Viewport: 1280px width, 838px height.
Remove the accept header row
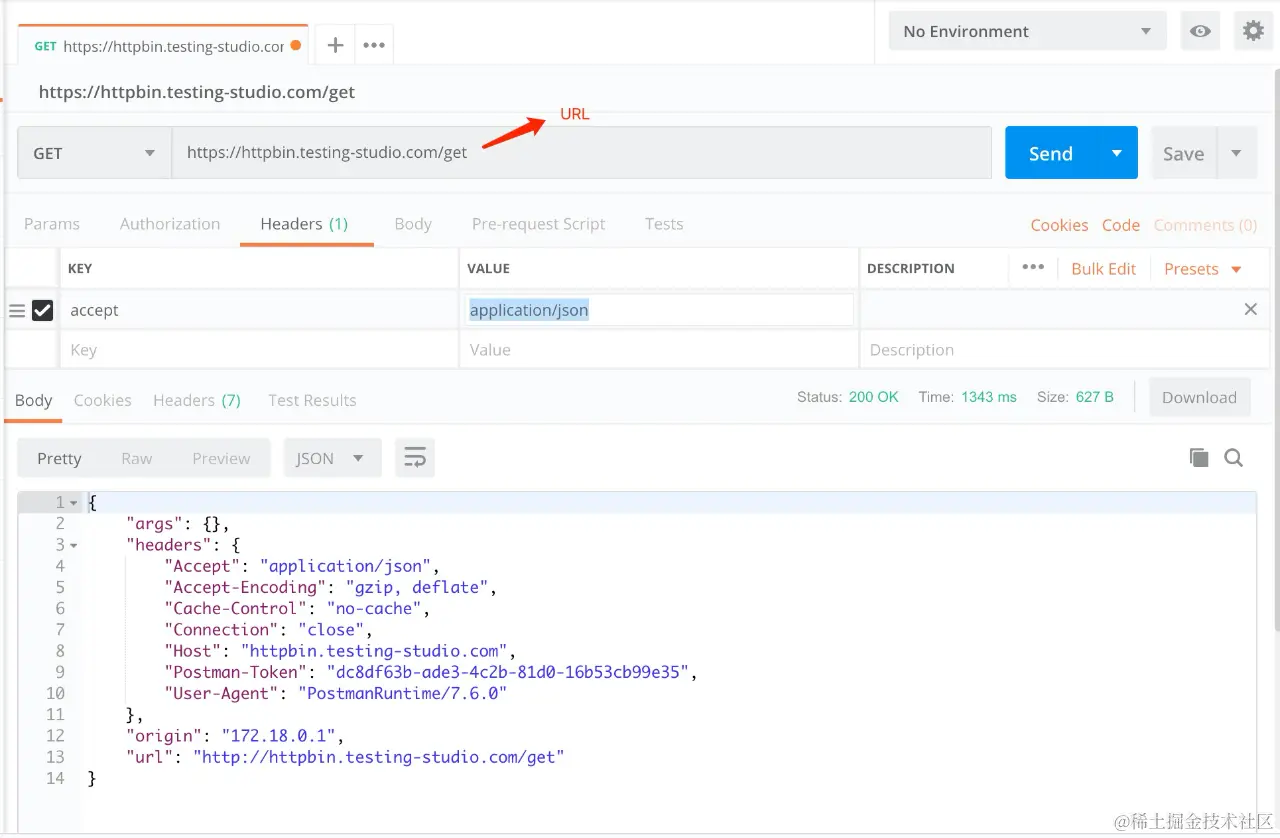[x=1250, y=309]
